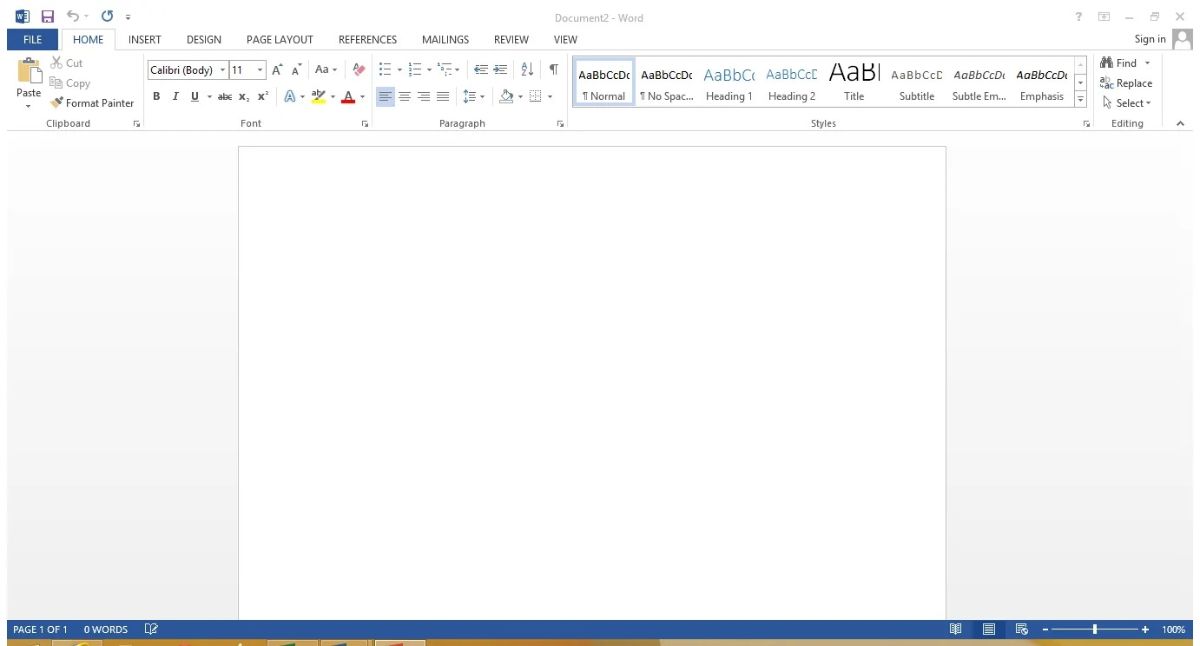Click the Borders grid icon
This screenshot has height=646, width=1200.
click(x=535, y=97)
